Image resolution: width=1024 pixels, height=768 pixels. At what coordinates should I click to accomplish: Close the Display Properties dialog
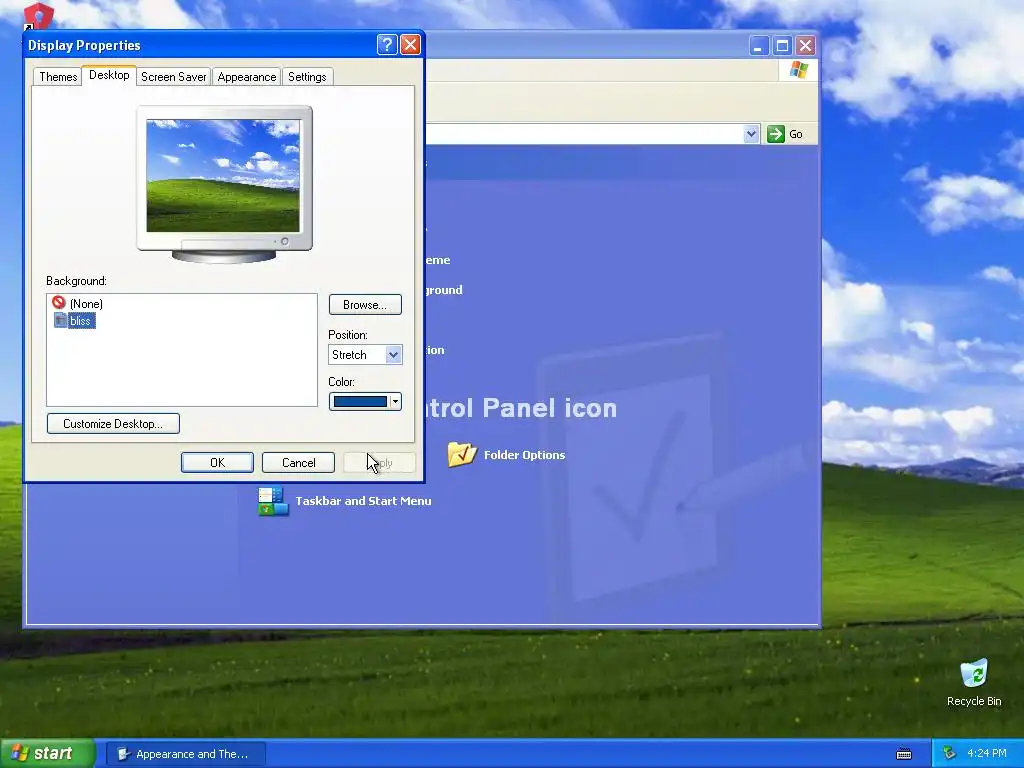pos(410,45)
